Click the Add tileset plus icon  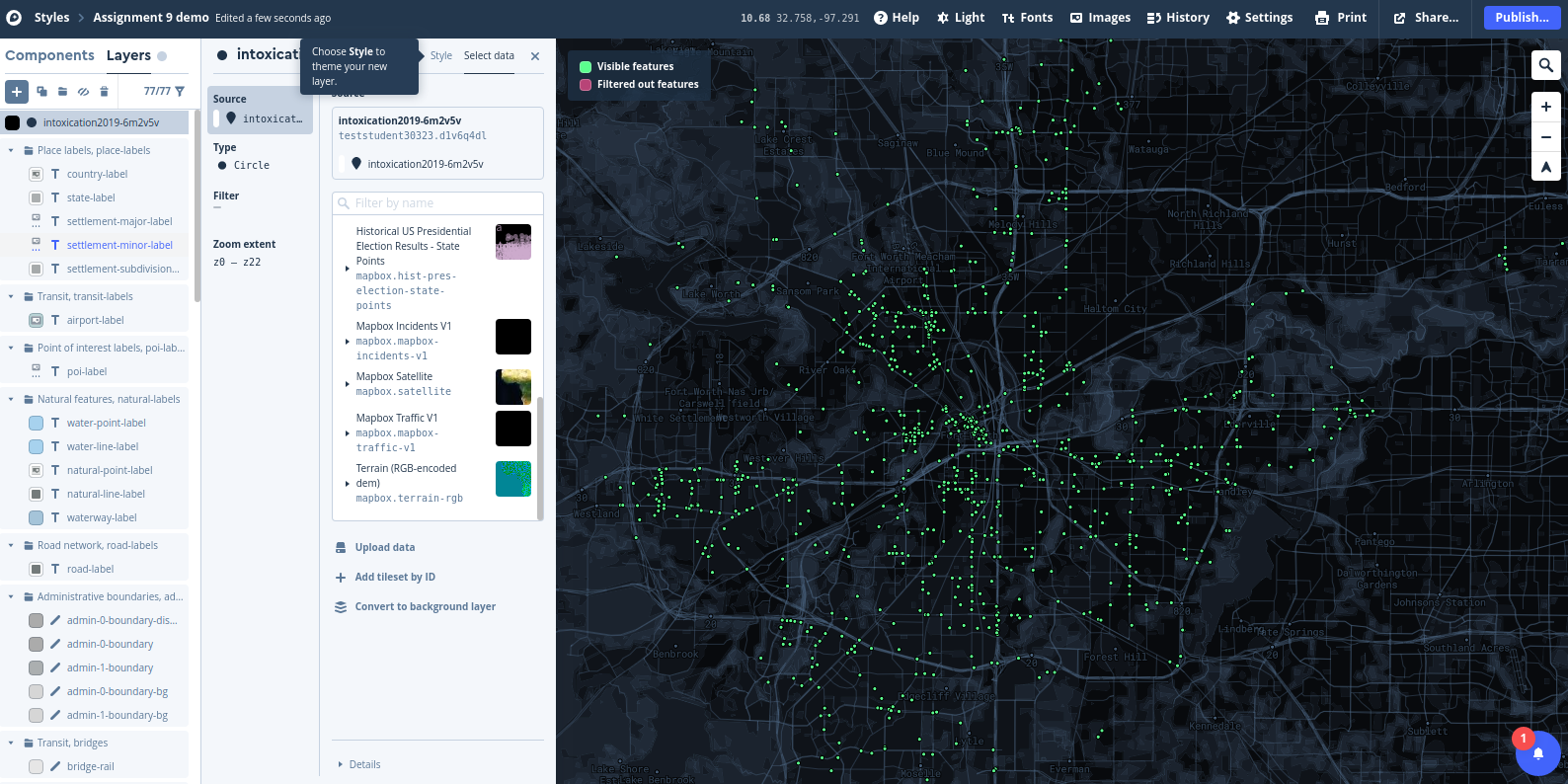pos(341,578)
